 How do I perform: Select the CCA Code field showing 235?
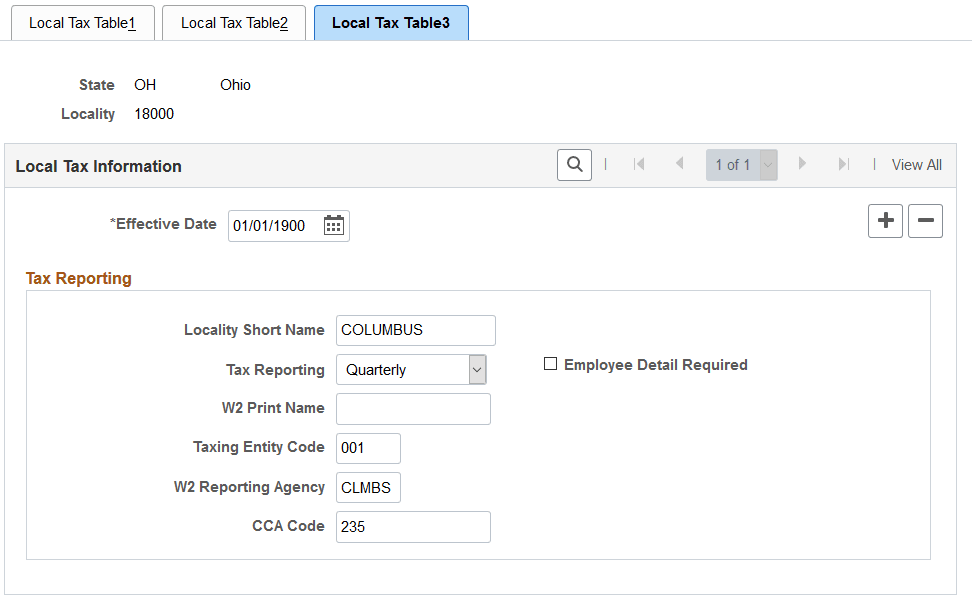[x=413, y=527]
